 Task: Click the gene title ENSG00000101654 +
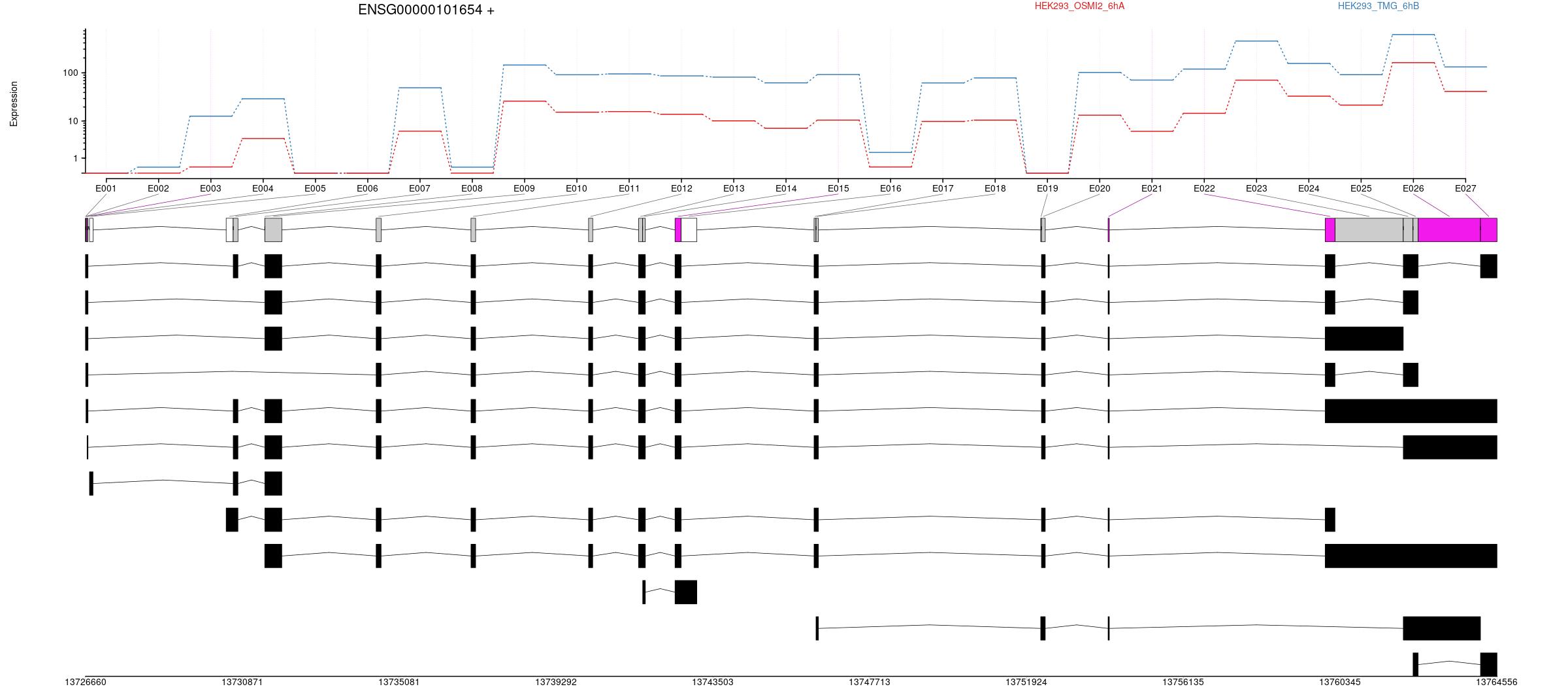coord(426,10)
